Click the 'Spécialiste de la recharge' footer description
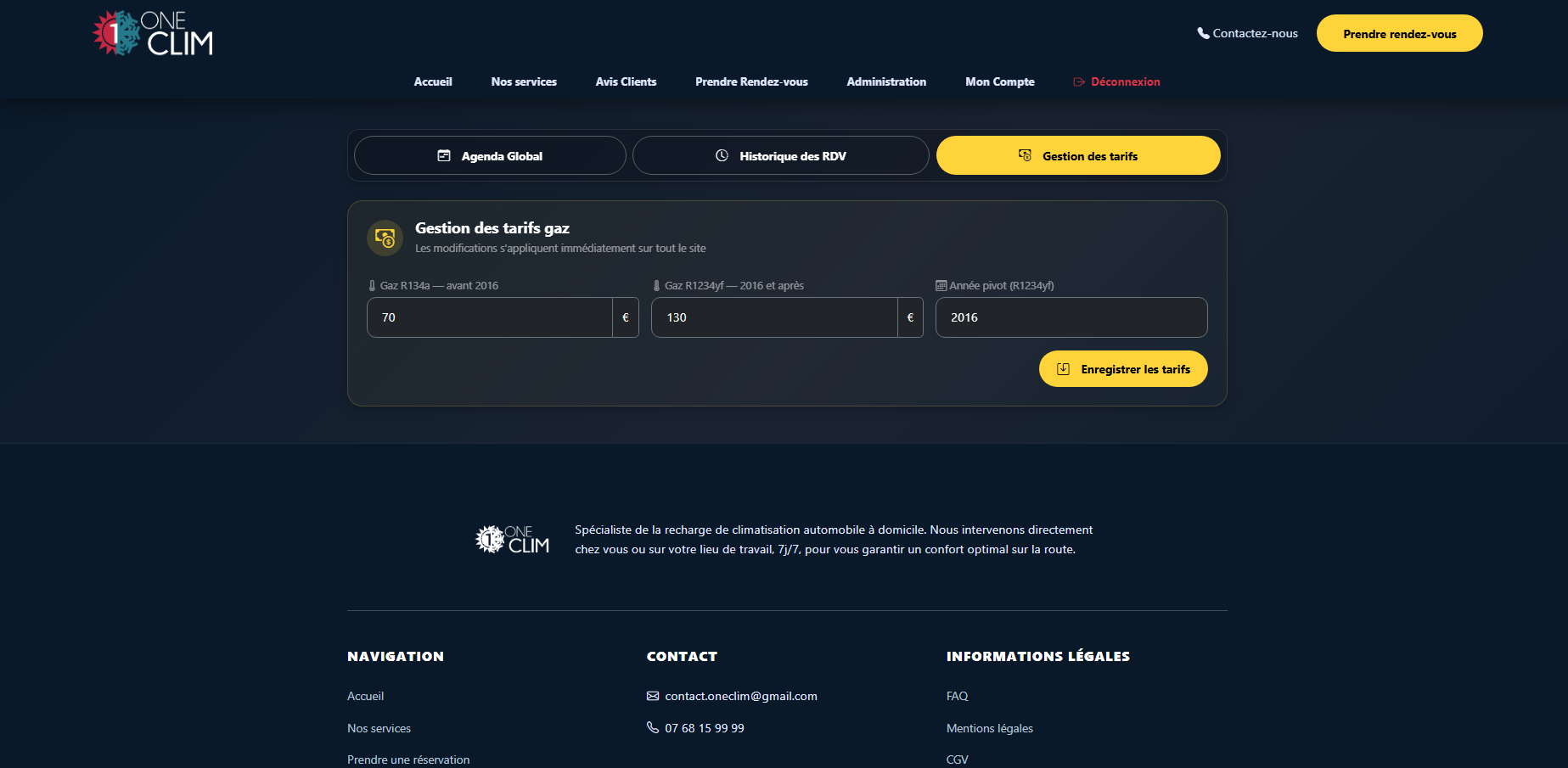Viewport: 1568px width, 768px height. point(834,540)
